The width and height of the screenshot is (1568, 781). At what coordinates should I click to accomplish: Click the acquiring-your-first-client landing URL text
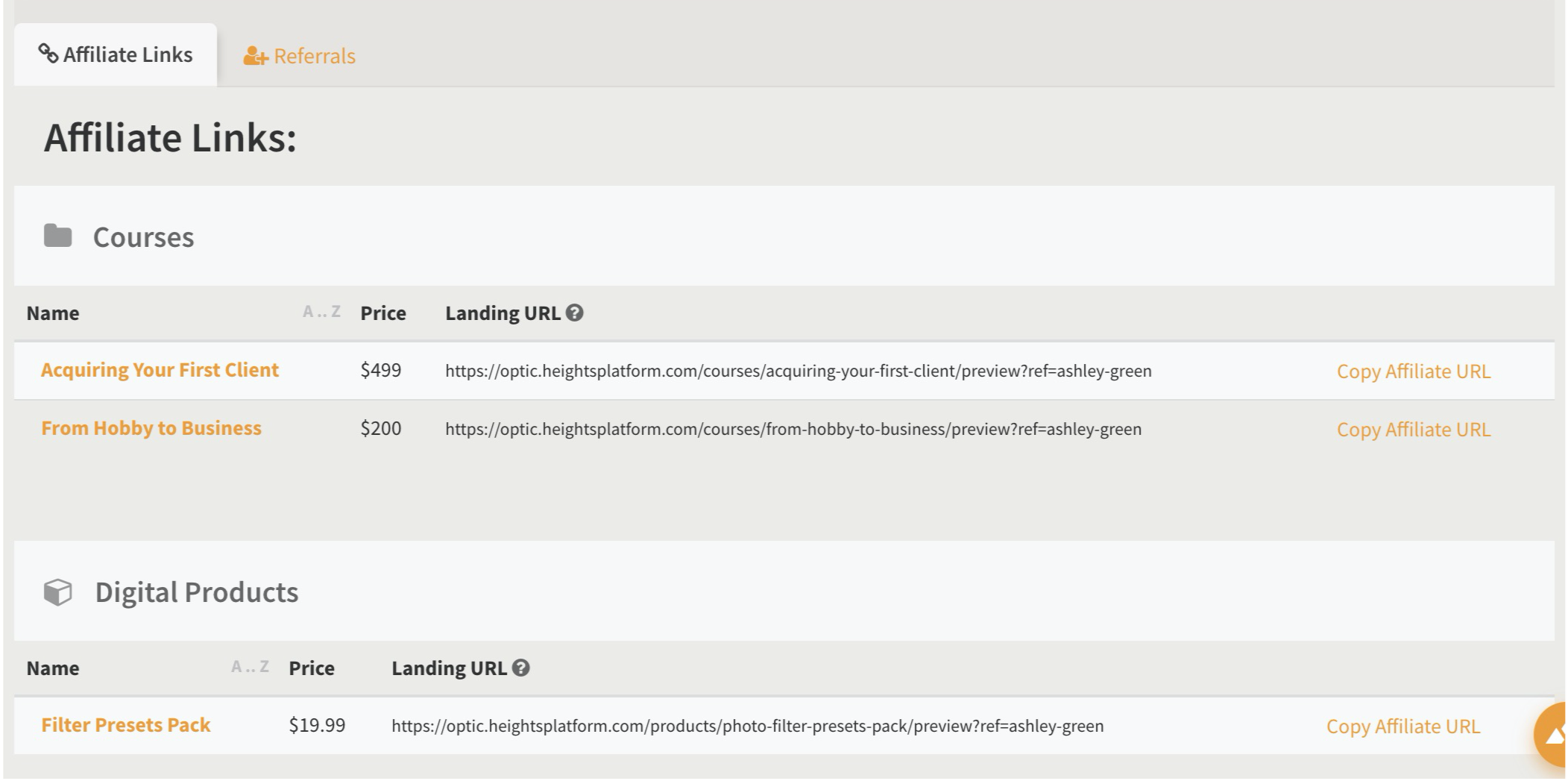799,371
